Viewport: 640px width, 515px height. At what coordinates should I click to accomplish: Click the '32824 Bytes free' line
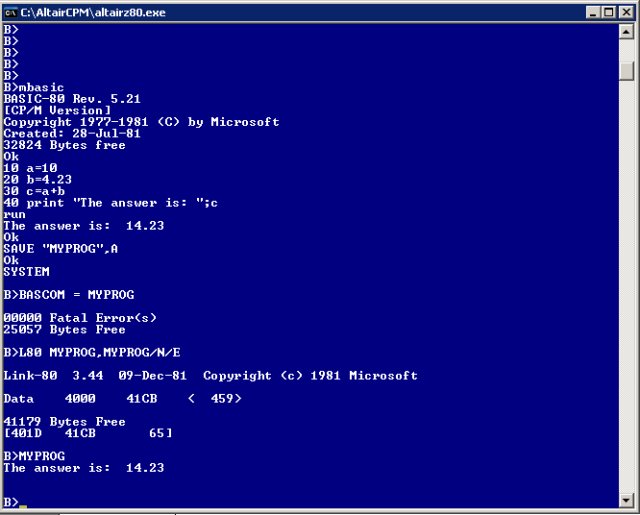(x=64, y=145)
